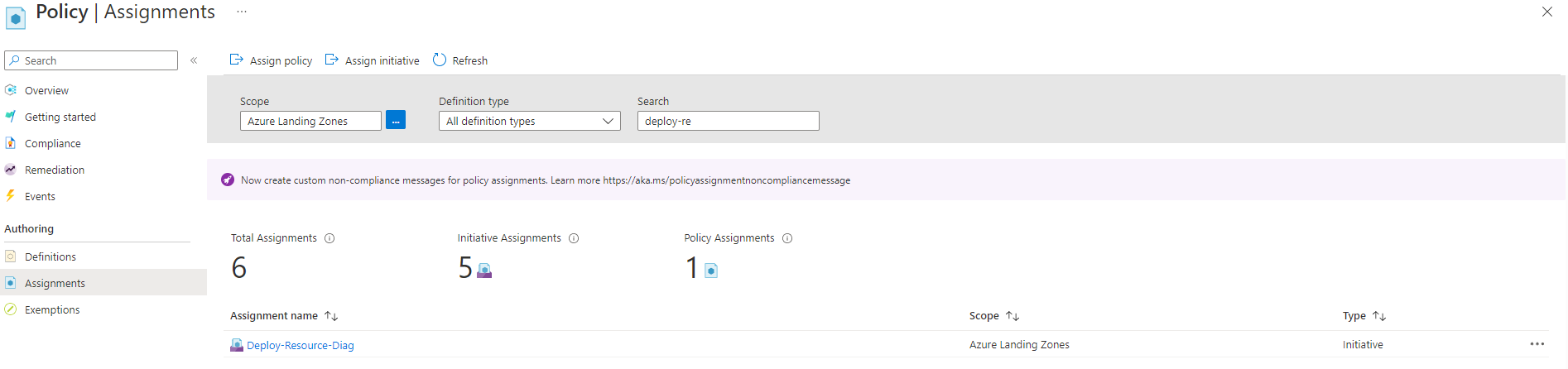
Task: Click the Definitions icon in sidebar
Action: tap(11, 256)
